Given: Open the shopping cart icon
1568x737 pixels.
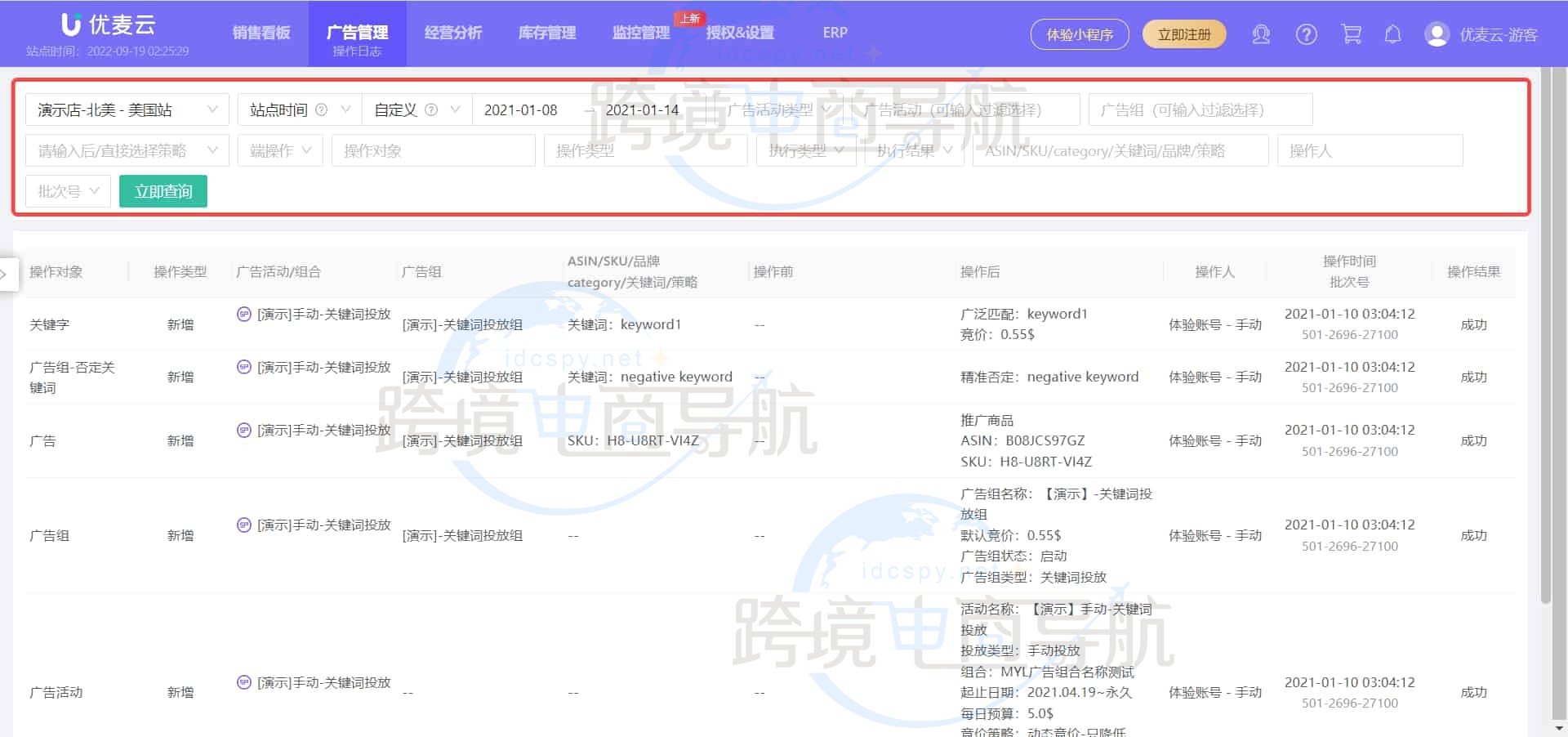Looking at the screenshot, I should (1351, 34).
